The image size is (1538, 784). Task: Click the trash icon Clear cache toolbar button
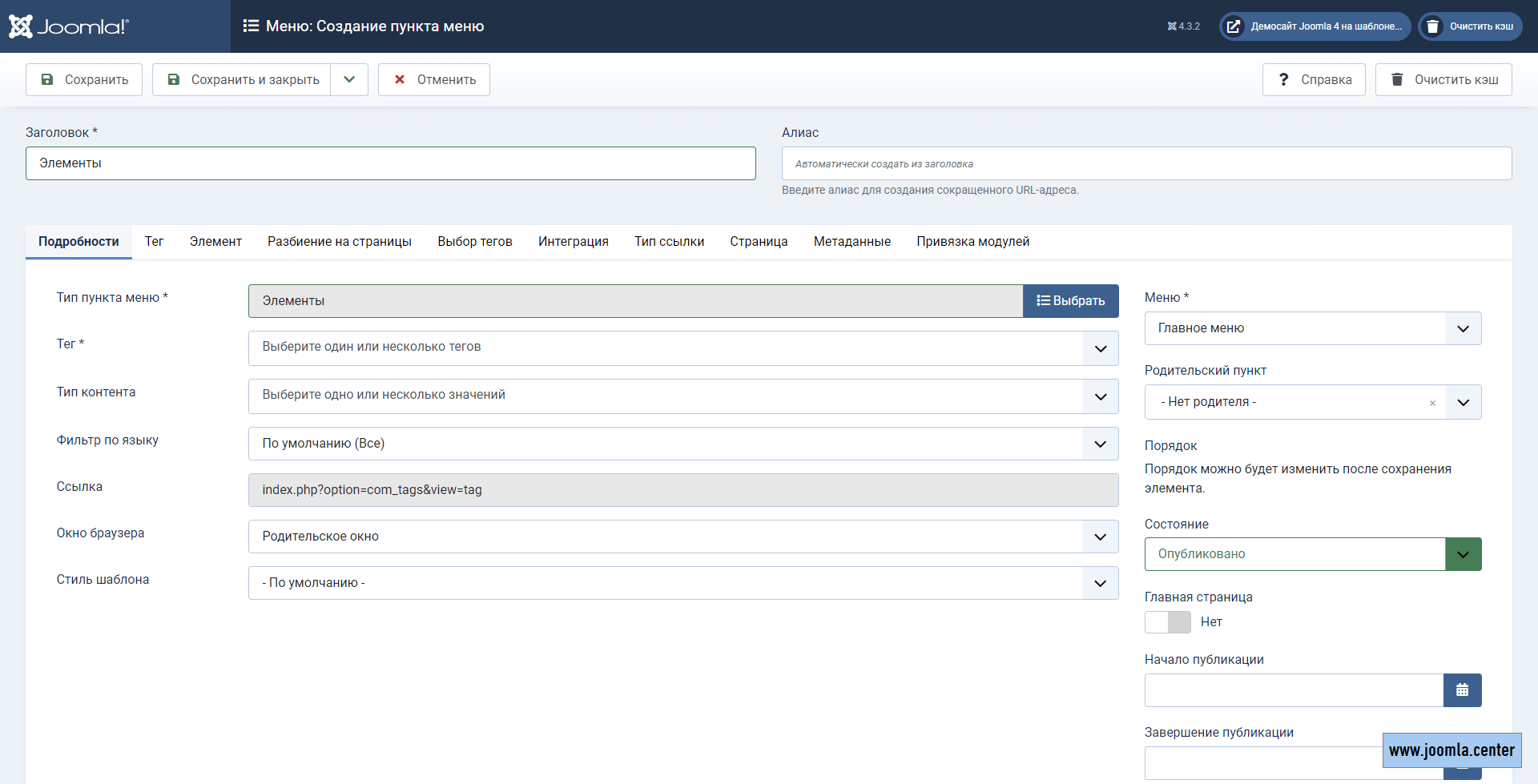click(1443, 80)
